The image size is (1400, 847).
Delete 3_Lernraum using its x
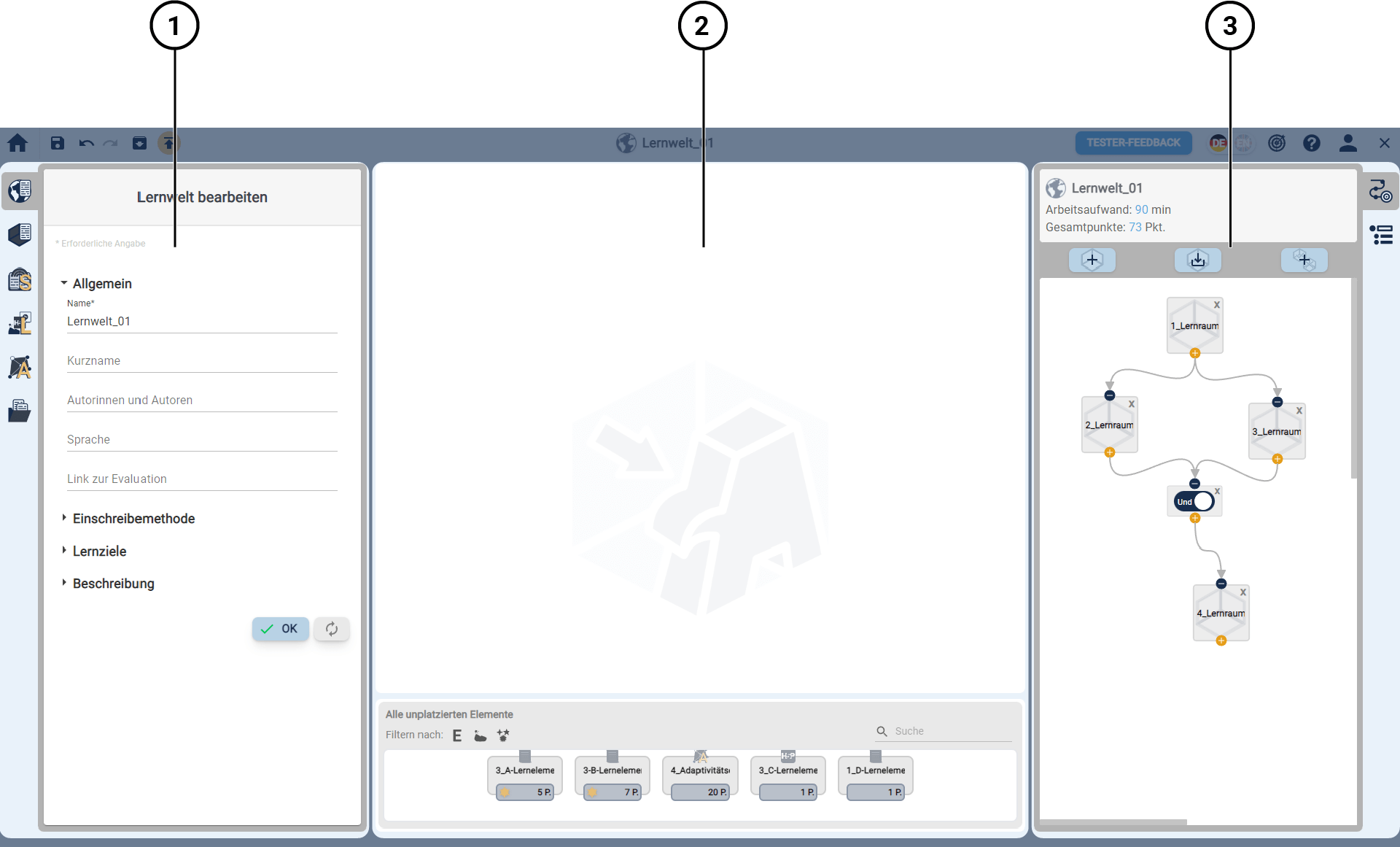pos(1299,411)
